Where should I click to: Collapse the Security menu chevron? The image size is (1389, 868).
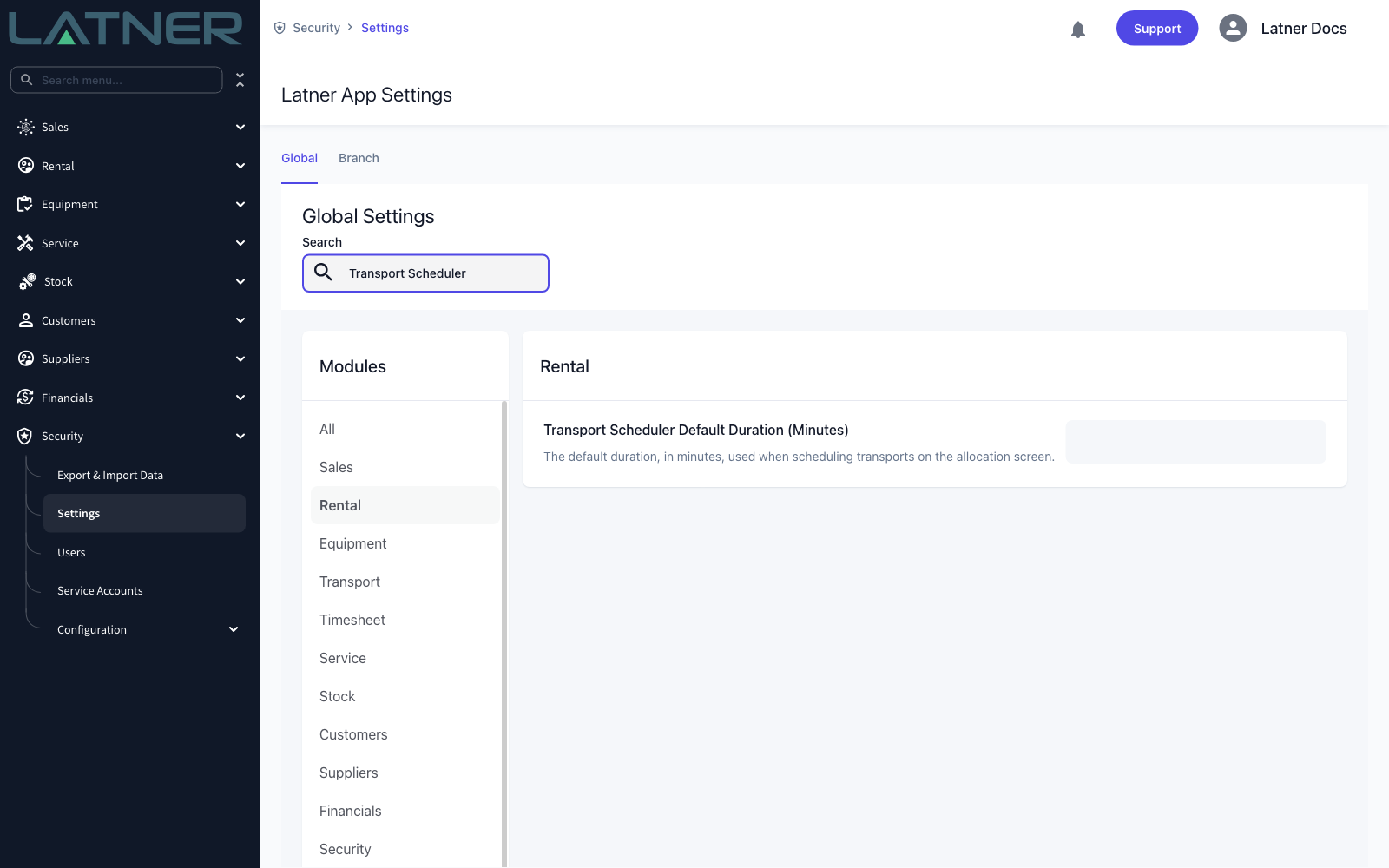coord(240,436)
